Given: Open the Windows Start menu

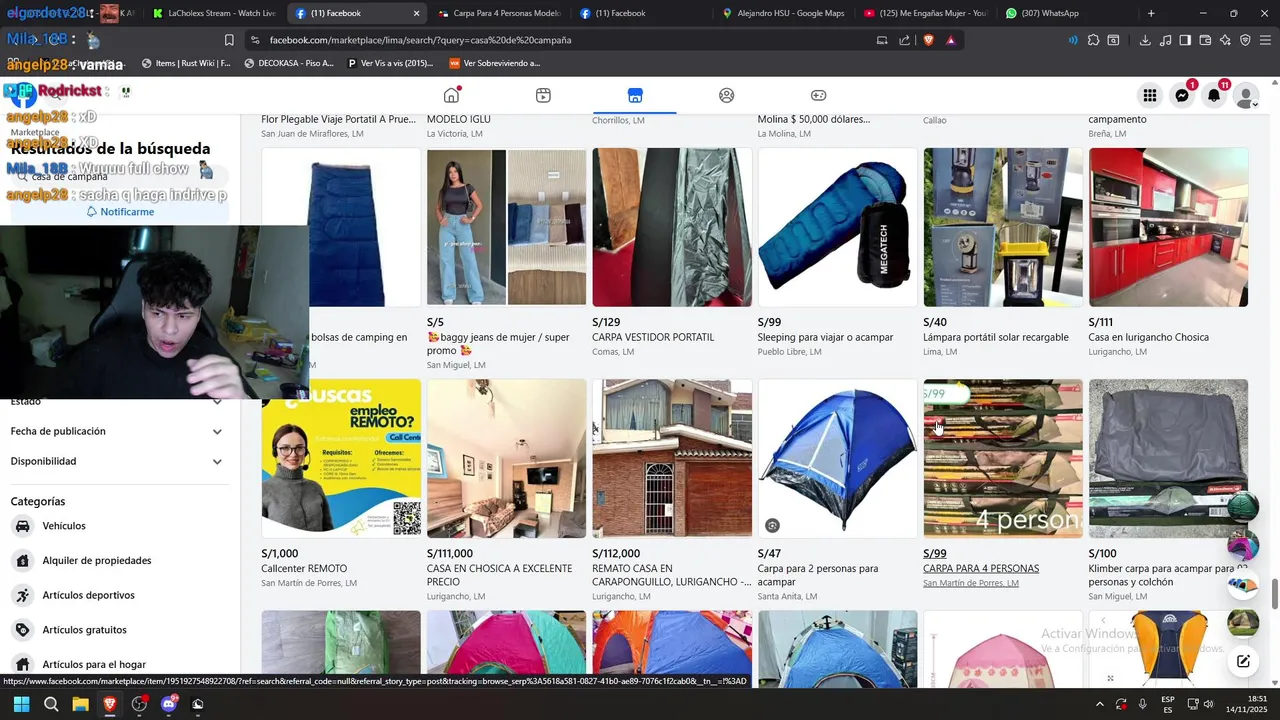Looking at the screenshot, I should tap(21, 704).
